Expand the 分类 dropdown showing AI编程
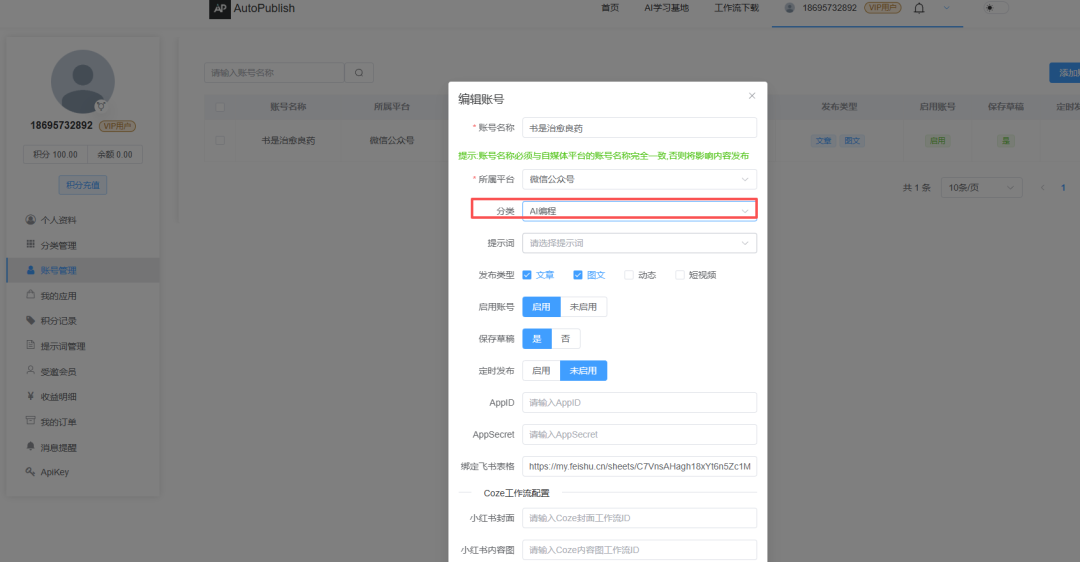 tap(639, 211)
